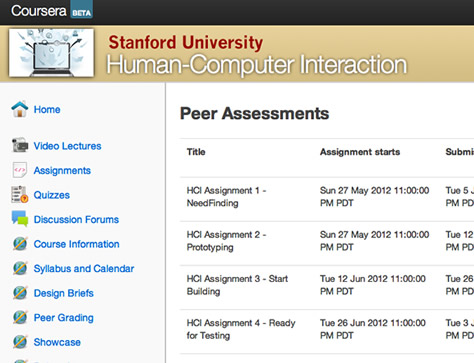Click the Peer Assessments page heading
Screen dimensions: 474x363
pyautogui.click(x=254, y=113)
